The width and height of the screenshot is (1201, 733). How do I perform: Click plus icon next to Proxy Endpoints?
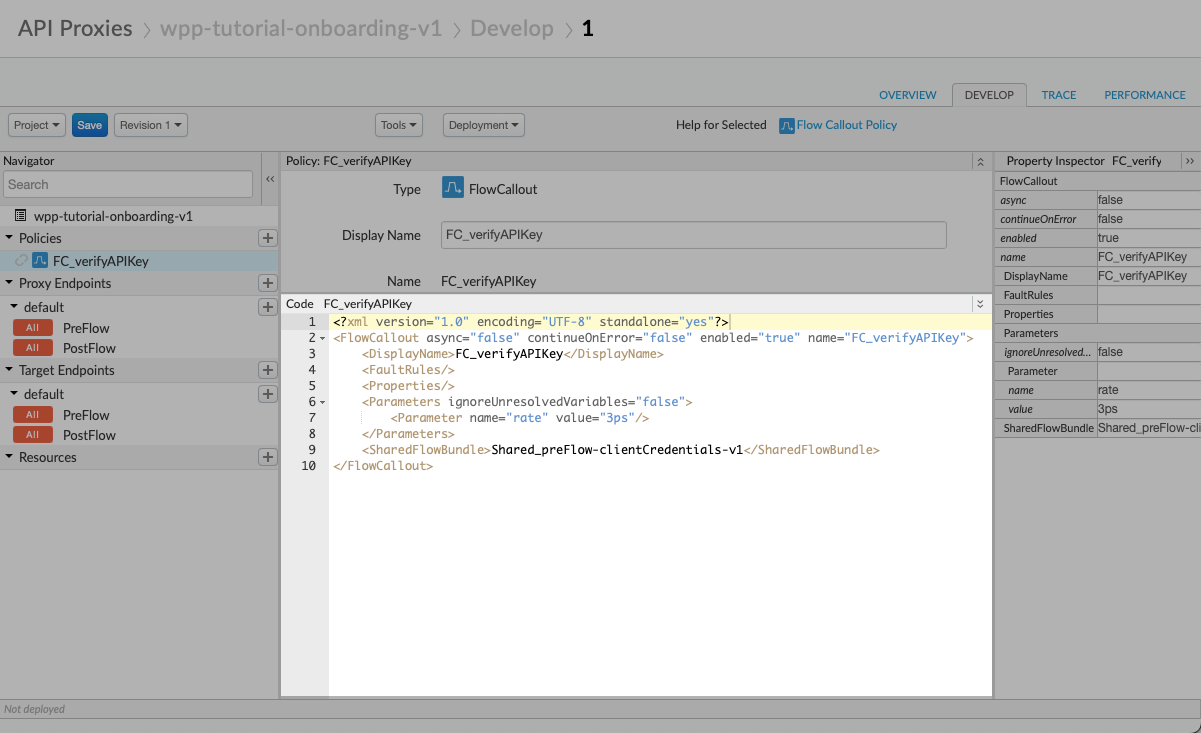click(267, 284)
